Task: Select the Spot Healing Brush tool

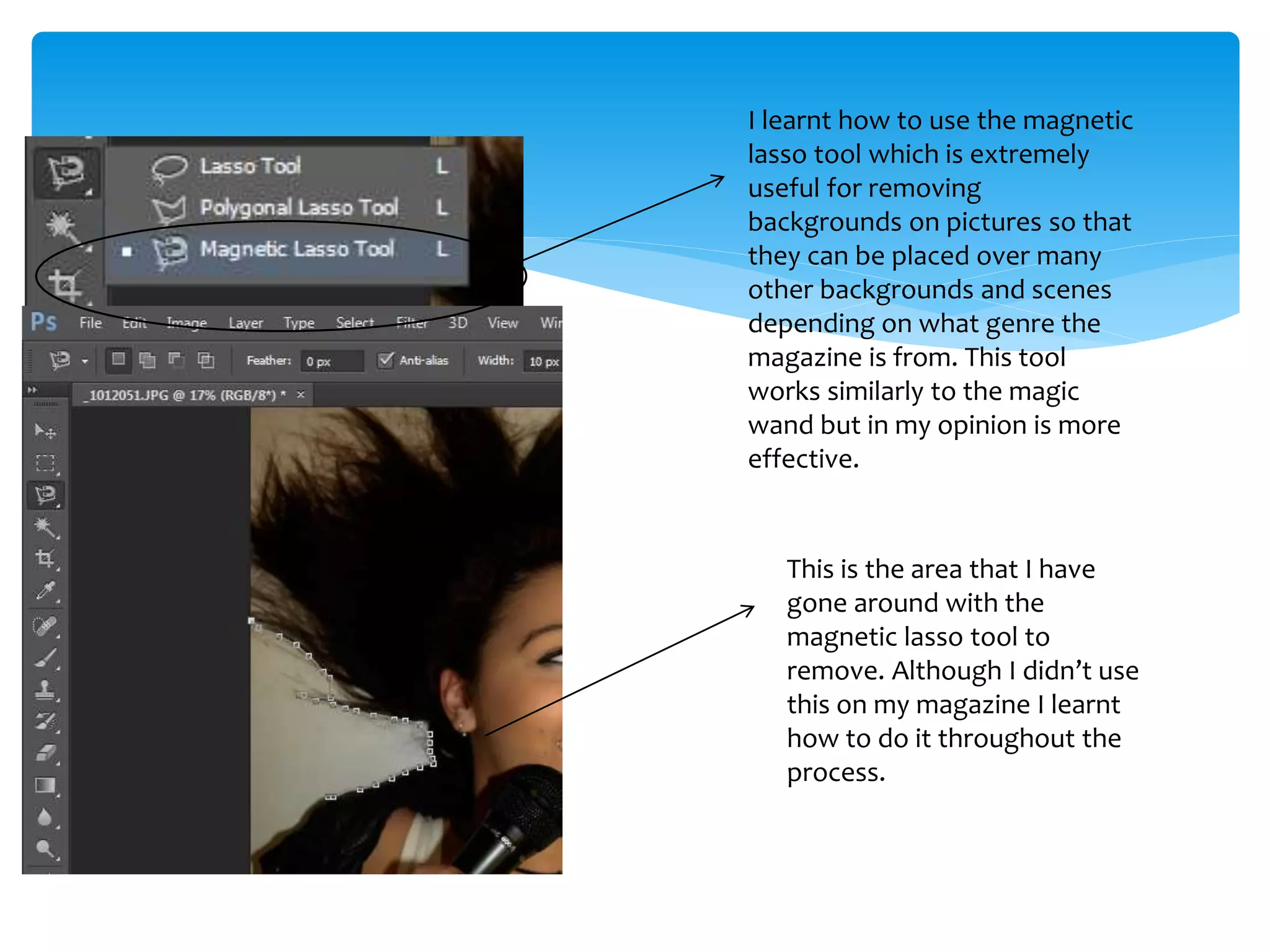Action: 45,626
